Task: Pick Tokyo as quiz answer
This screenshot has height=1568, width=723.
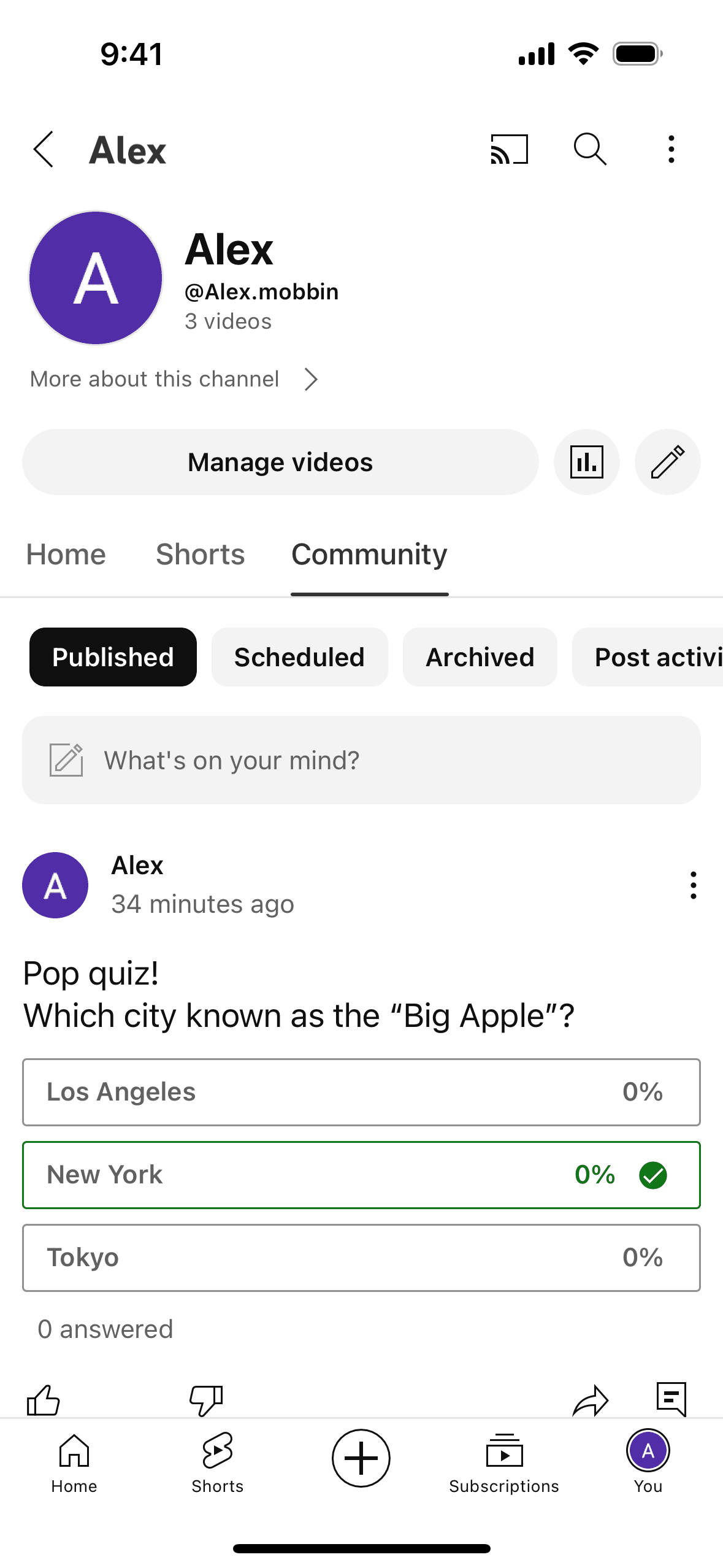Action: tap(361, 1258)
